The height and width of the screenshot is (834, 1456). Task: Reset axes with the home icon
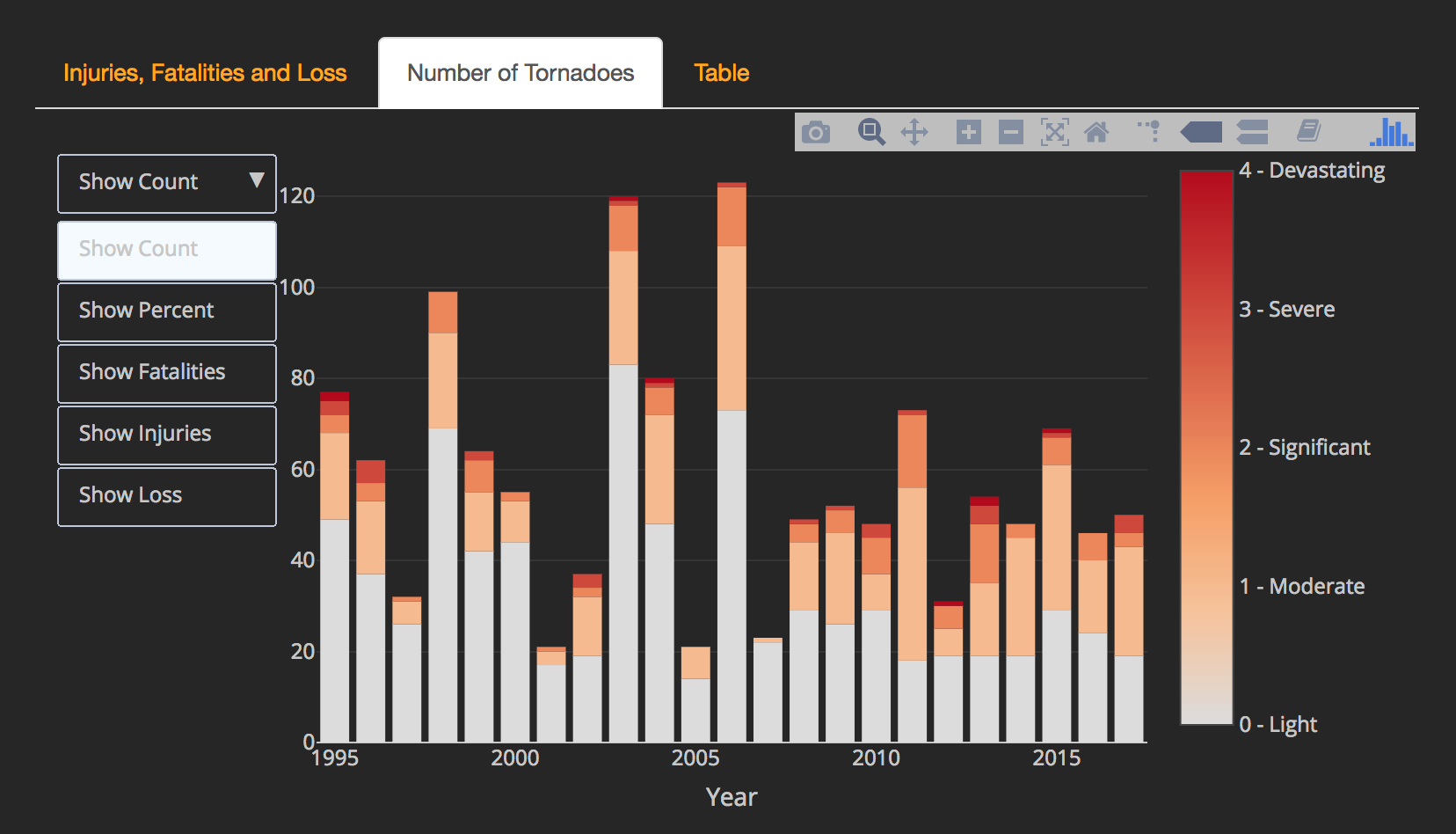(x=1096, y=133)
